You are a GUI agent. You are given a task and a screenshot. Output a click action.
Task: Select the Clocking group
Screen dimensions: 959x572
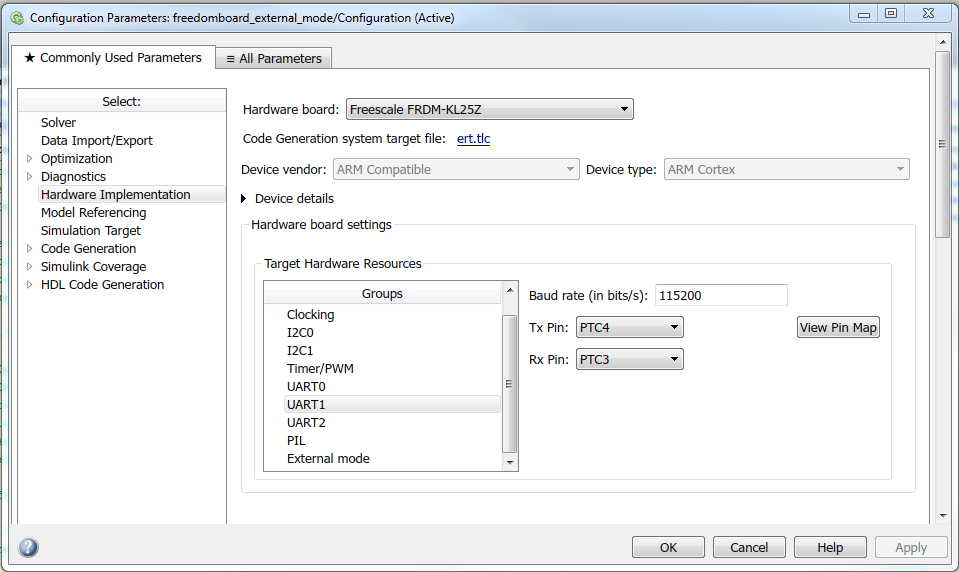point(311,314)
